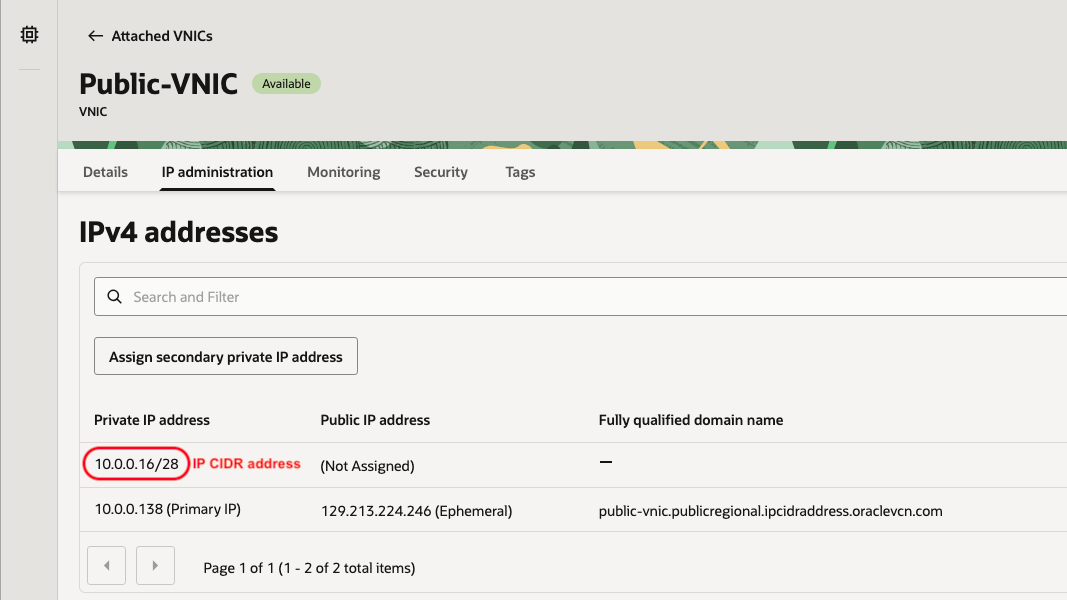Click the dash under Fully qualified domain name
The width and height of the screenshot is (1067, 600).
point(604,462)
